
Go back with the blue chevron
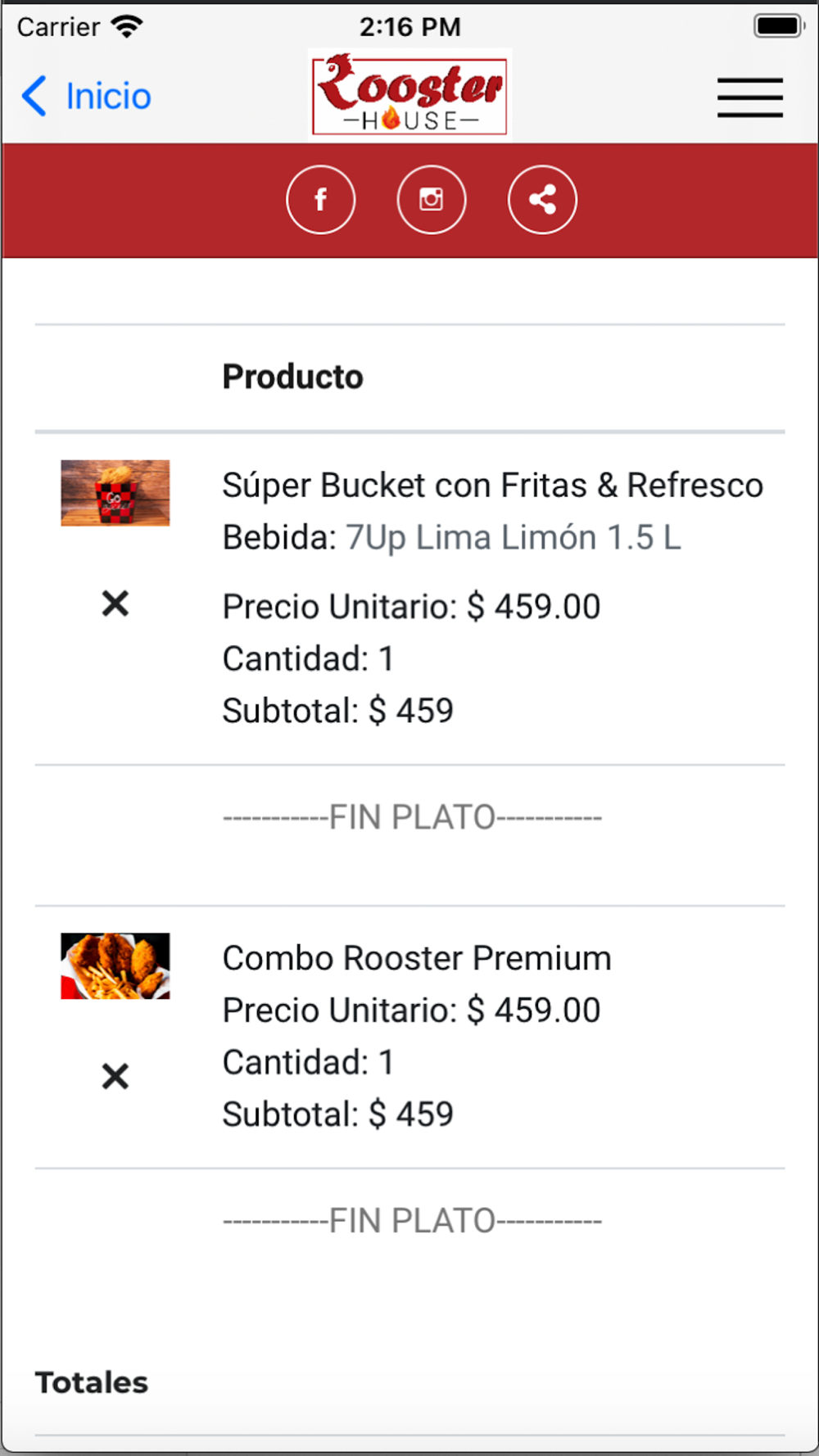click(x=34, y=97)
